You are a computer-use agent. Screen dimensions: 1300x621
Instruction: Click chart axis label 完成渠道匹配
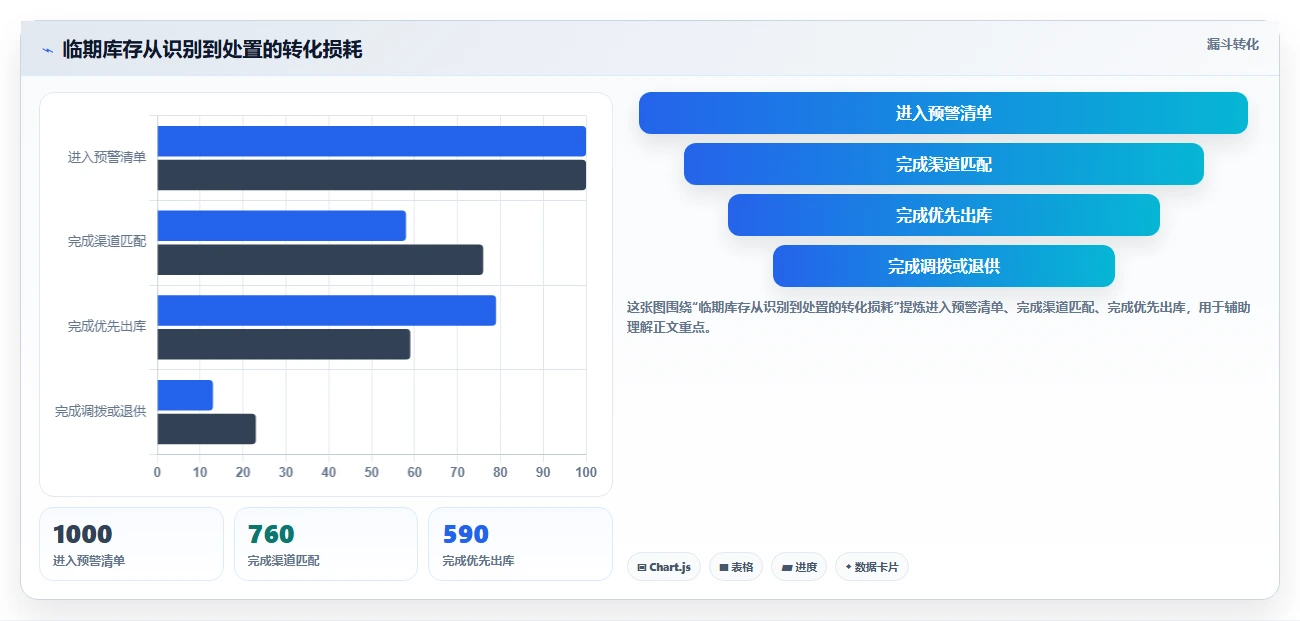[107, 241]
